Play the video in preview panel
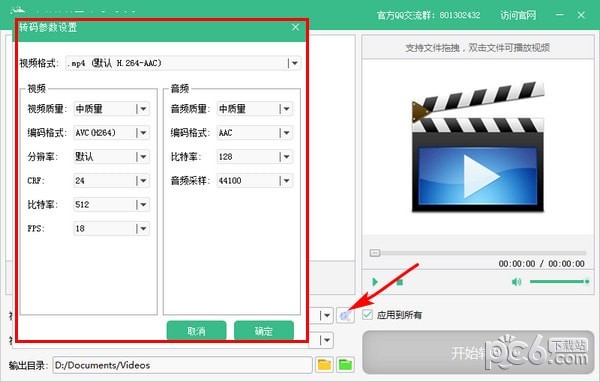The image size is (600, 382). pos(375,282)
